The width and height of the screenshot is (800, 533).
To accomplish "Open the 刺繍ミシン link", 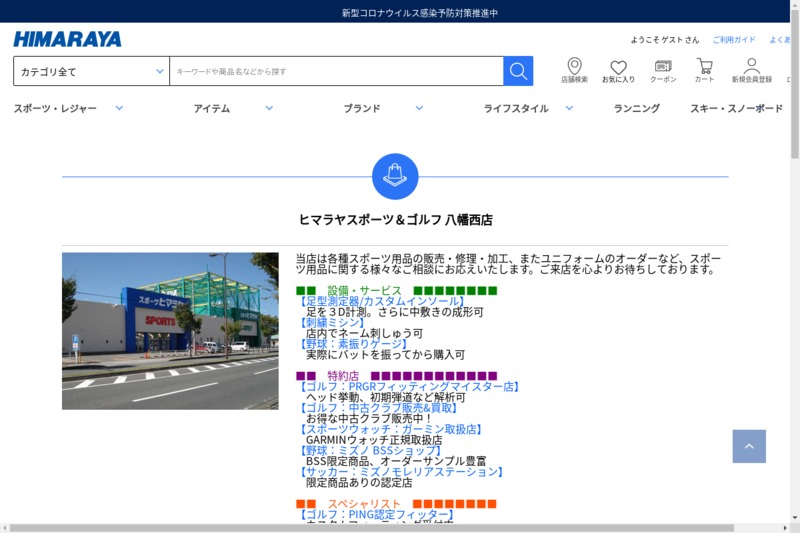I will coord(331,323).
